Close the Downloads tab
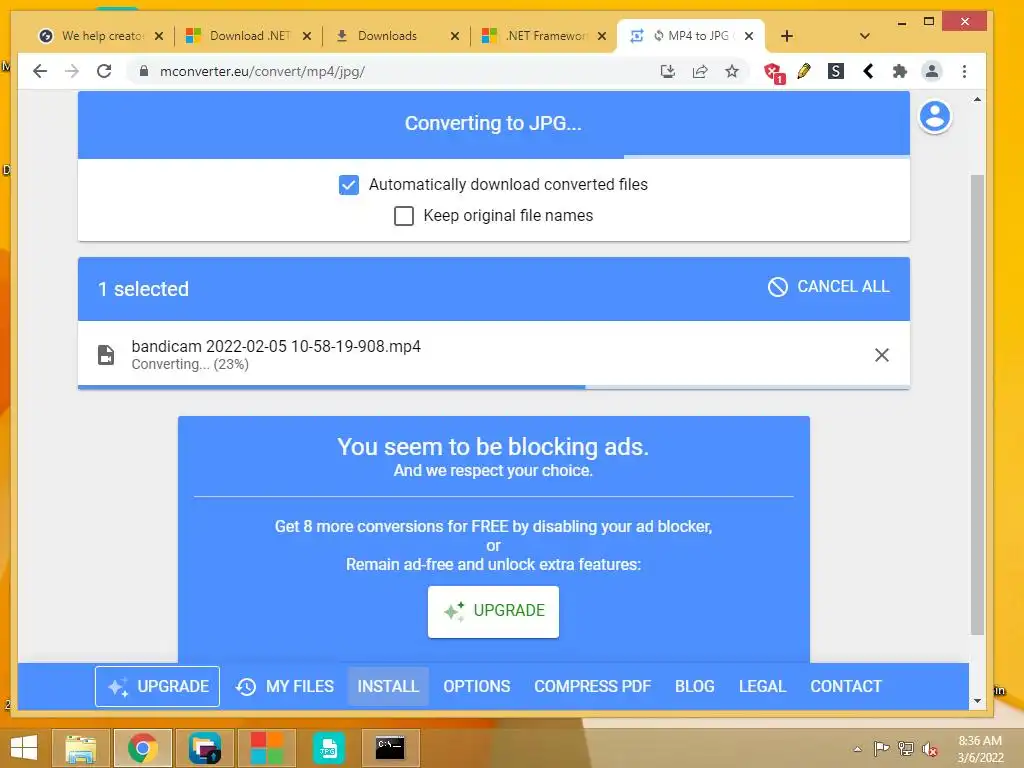Viewport: 1024px width, 768px height. pyautogui.click(x=455, y=36)
